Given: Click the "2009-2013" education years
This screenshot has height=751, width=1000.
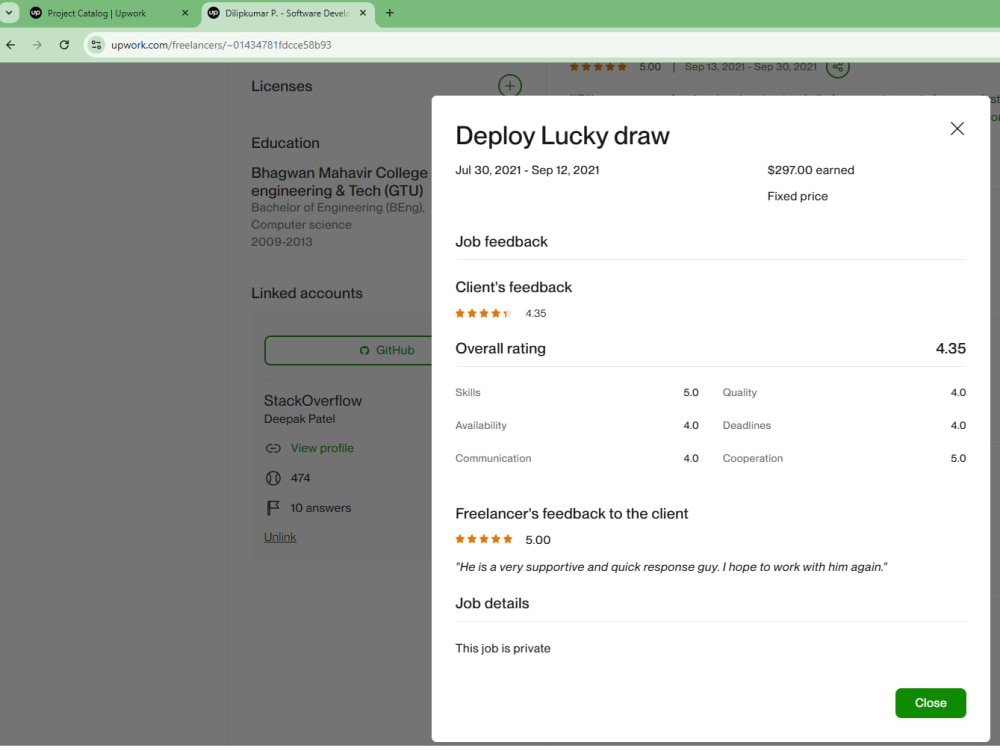Looking at the screenshot, I should pyautogui.click(x=281, y=242).
